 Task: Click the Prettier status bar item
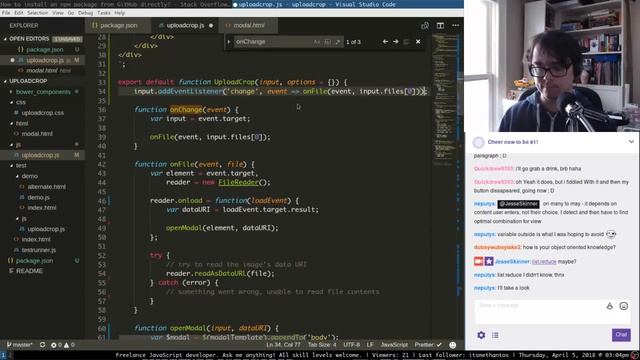point(428,345)
